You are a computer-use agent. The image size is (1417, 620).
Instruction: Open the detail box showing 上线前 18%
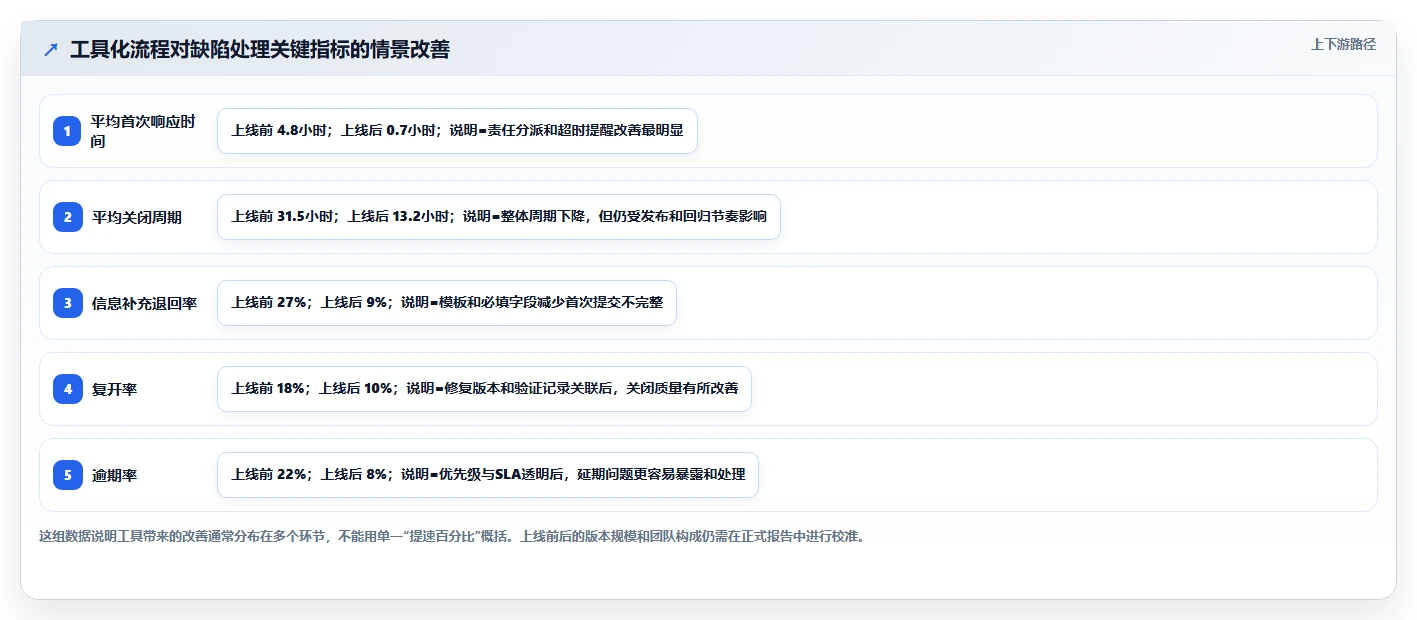(484, 389)
